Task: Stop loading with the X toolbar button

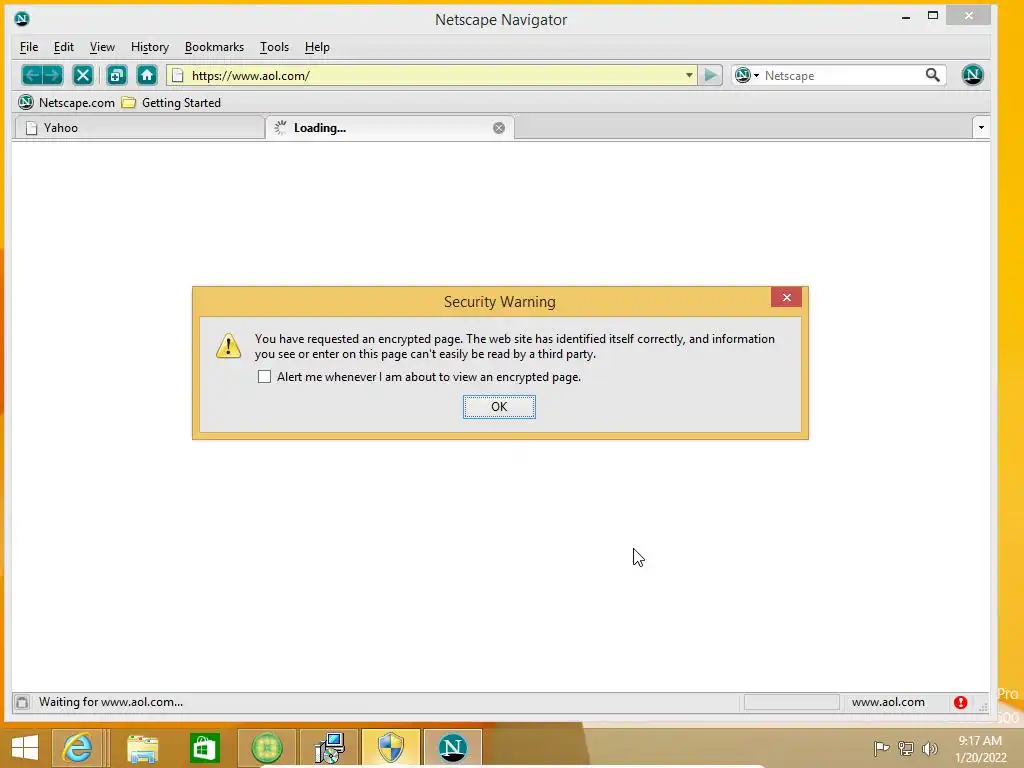Action: (83, 75)
